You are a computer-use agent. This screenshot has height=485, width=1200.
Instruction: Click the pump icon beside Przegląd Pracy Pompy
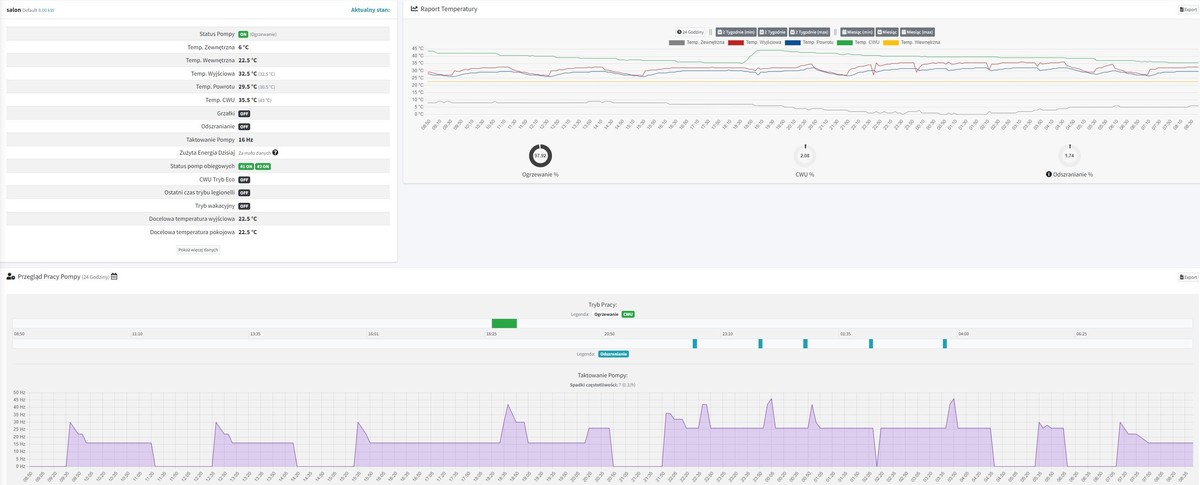point(10,276)
